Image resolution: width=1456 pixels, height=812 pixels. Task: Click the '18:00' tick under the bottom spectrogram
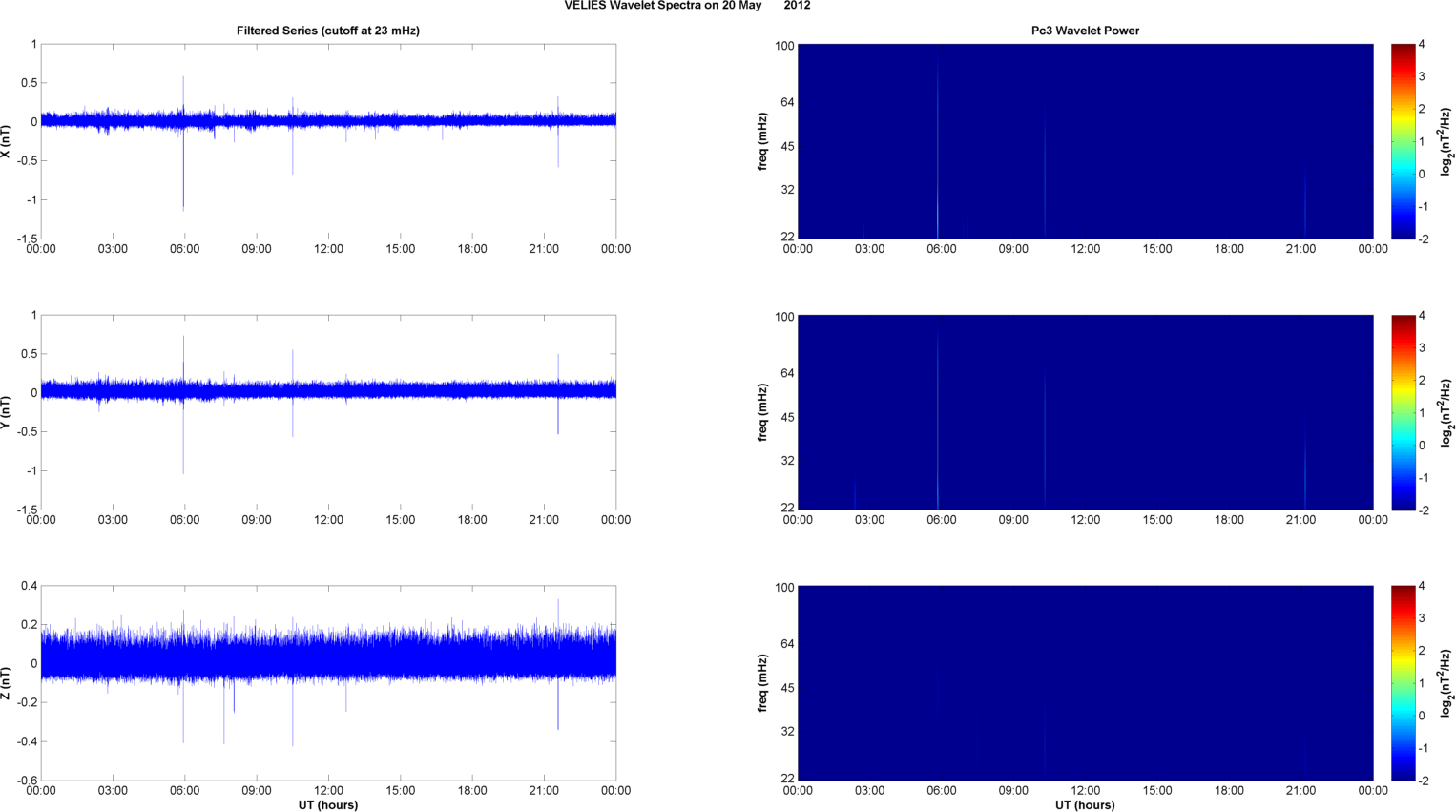coord(1229,790)
